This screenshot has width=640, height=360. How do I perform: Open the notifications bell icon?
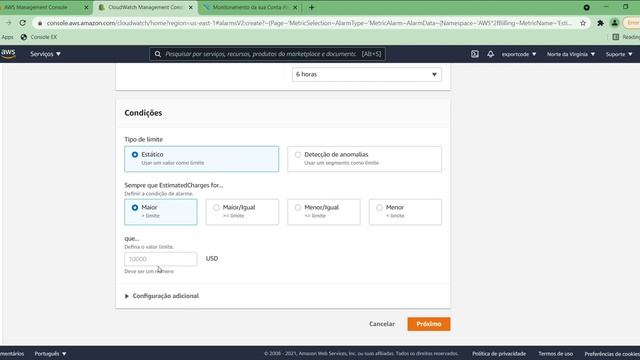click(x=490, y=54)
